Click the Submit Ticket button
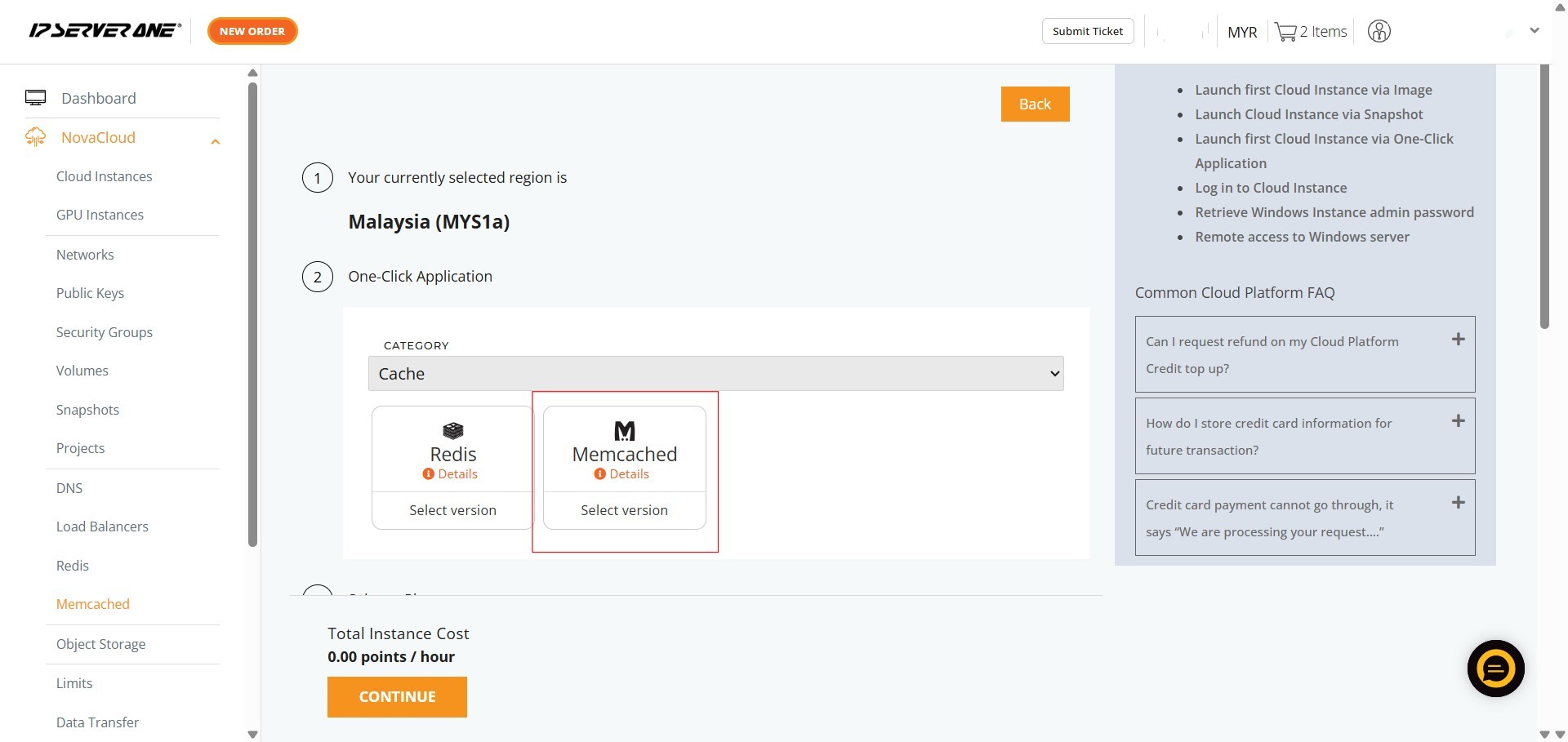This screenshot has height=742, width=1568. click(x=1087, y=31)
